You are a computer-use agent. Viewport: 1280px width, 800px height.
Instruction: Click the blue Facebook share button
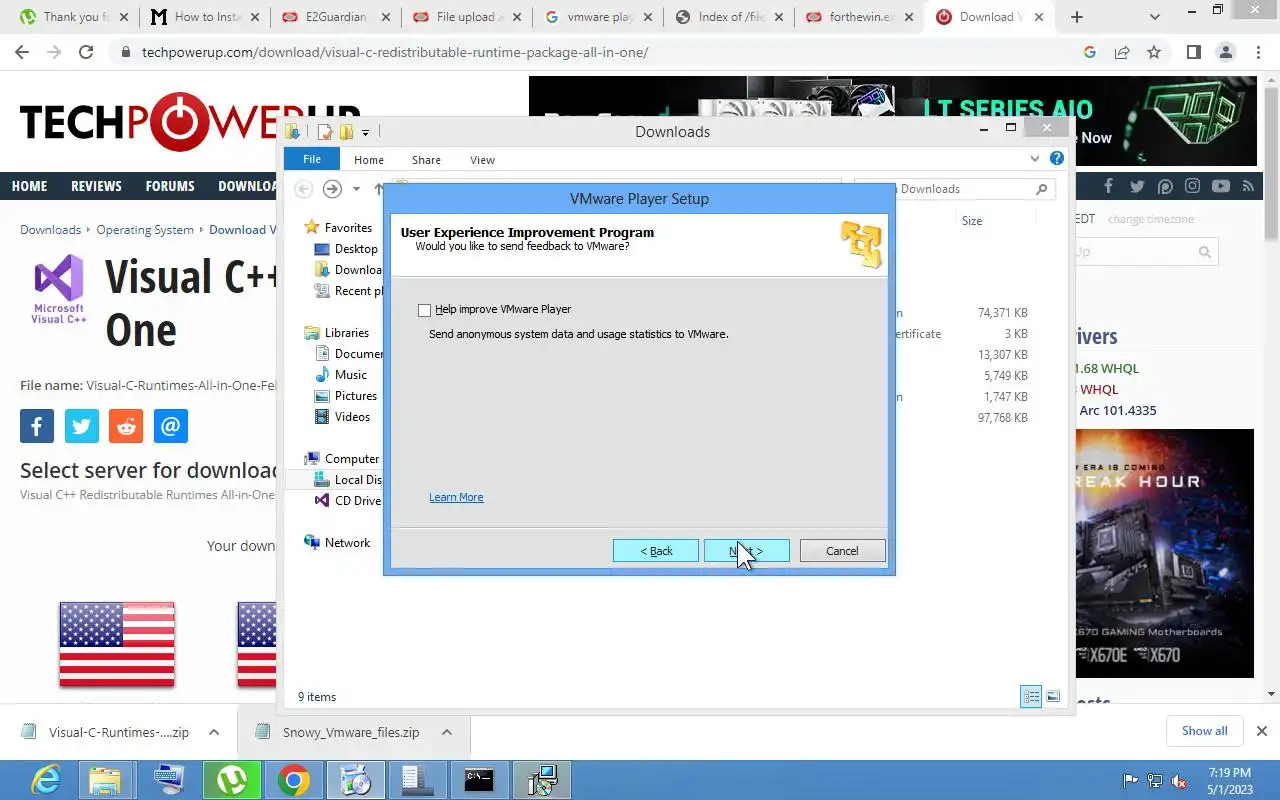pyautogui.click(x=36, y=426)
